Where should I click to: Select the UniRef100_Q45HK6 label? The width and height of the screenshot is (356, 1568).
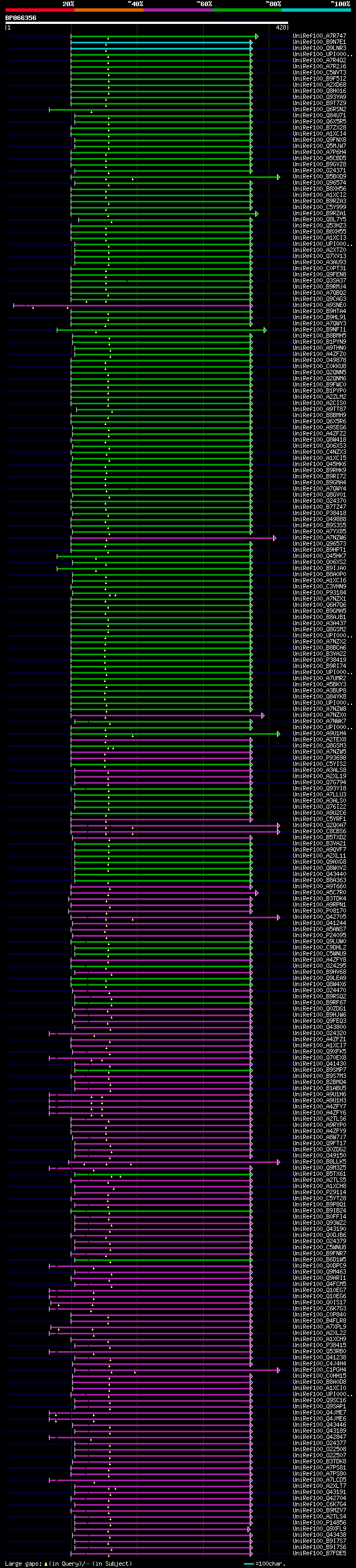tap(319, 464)
